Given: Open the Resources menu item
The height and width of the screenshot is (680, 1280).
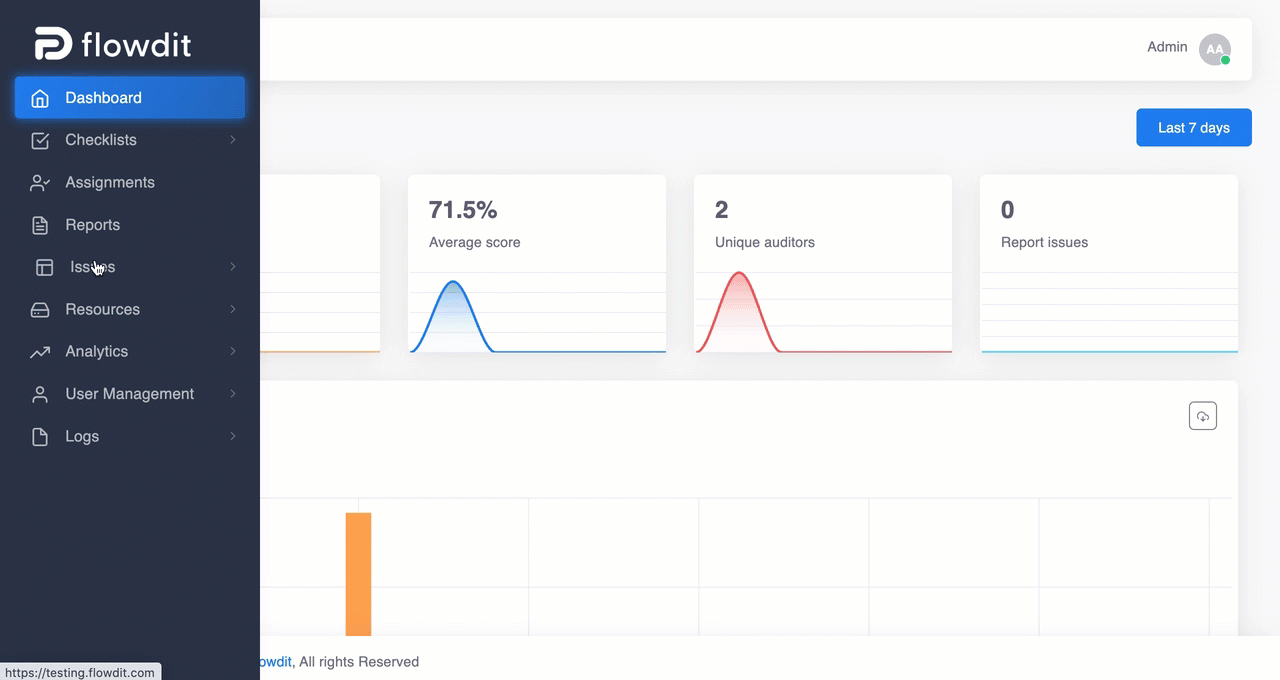Looking at the screenshot, I should tap(130, 309).
